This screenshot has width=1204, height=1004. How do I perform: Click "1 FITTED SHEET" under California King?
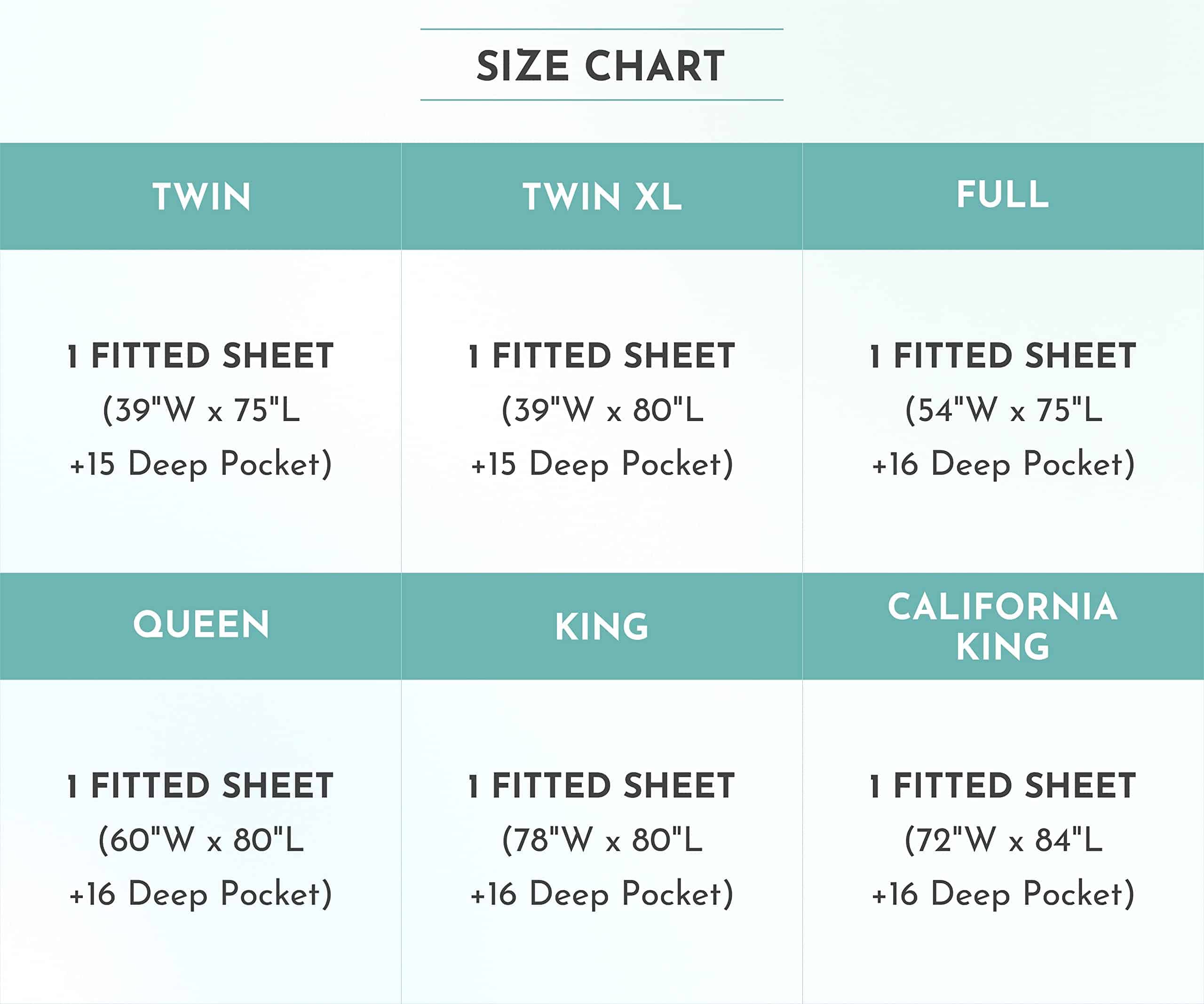(1003, 786)
